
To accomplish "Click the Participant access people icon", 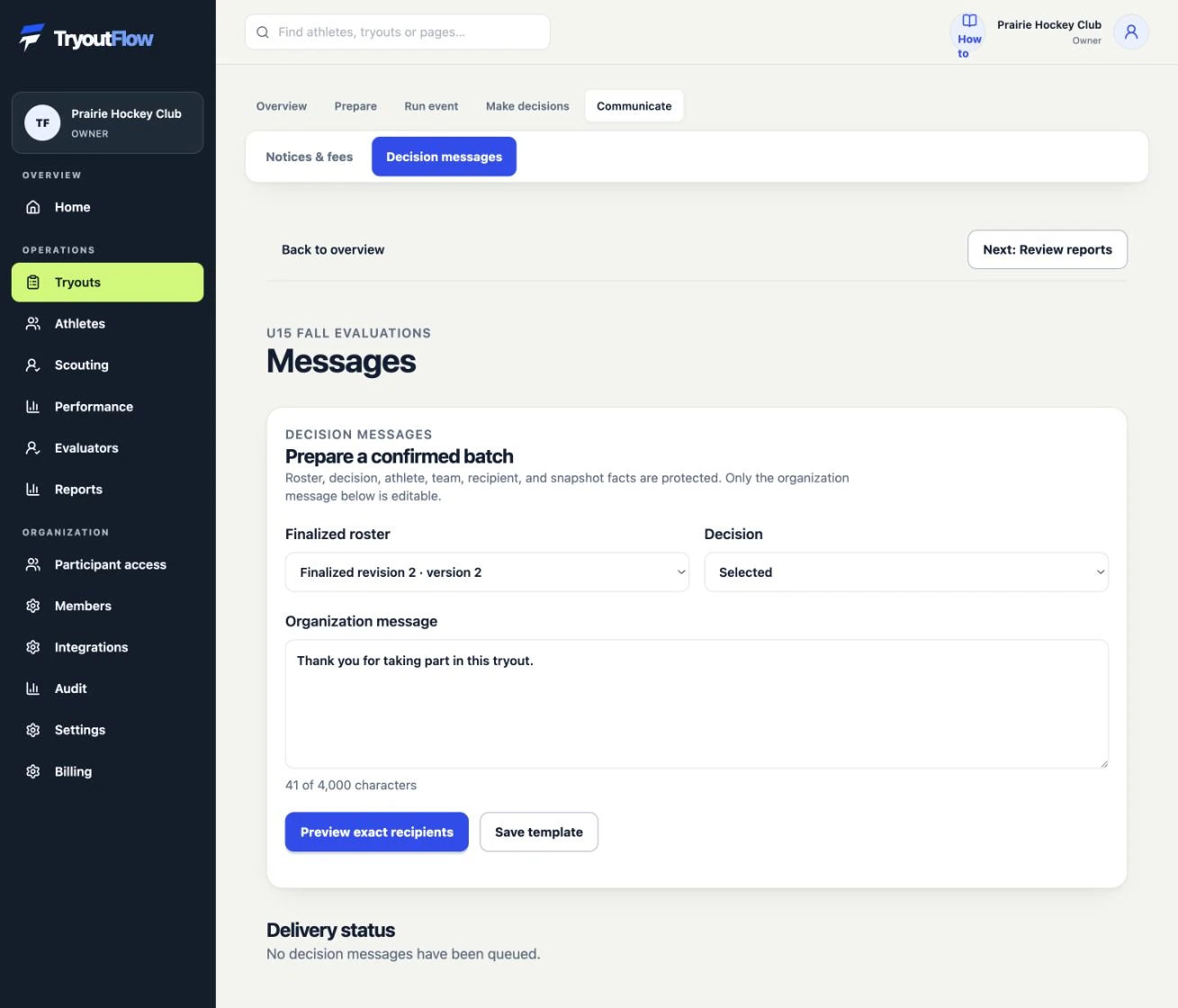I will coord(33,565).
